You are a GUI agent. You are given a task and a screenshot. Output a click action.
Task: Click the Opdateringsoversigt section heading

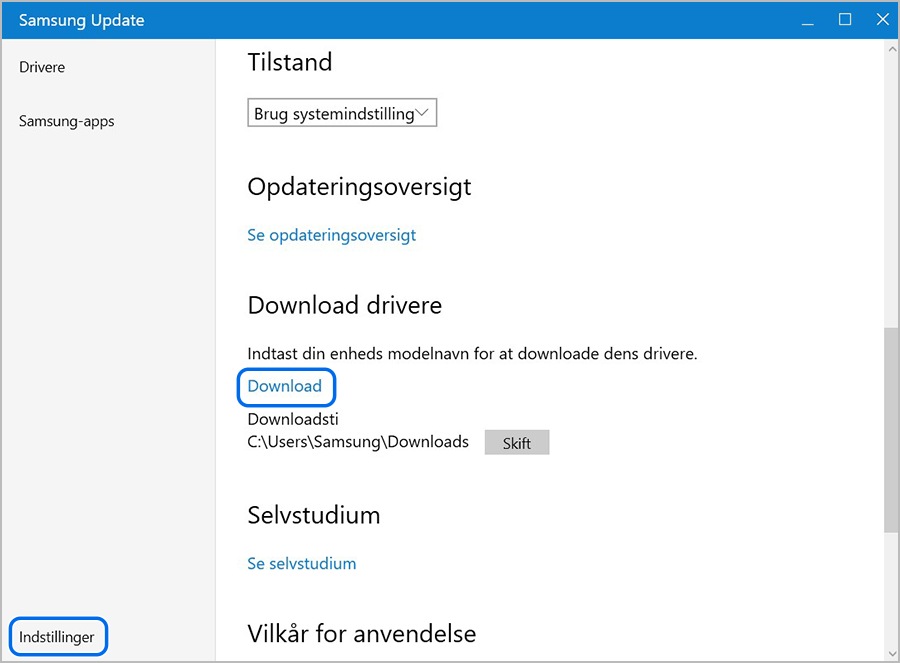click(359, 187)
